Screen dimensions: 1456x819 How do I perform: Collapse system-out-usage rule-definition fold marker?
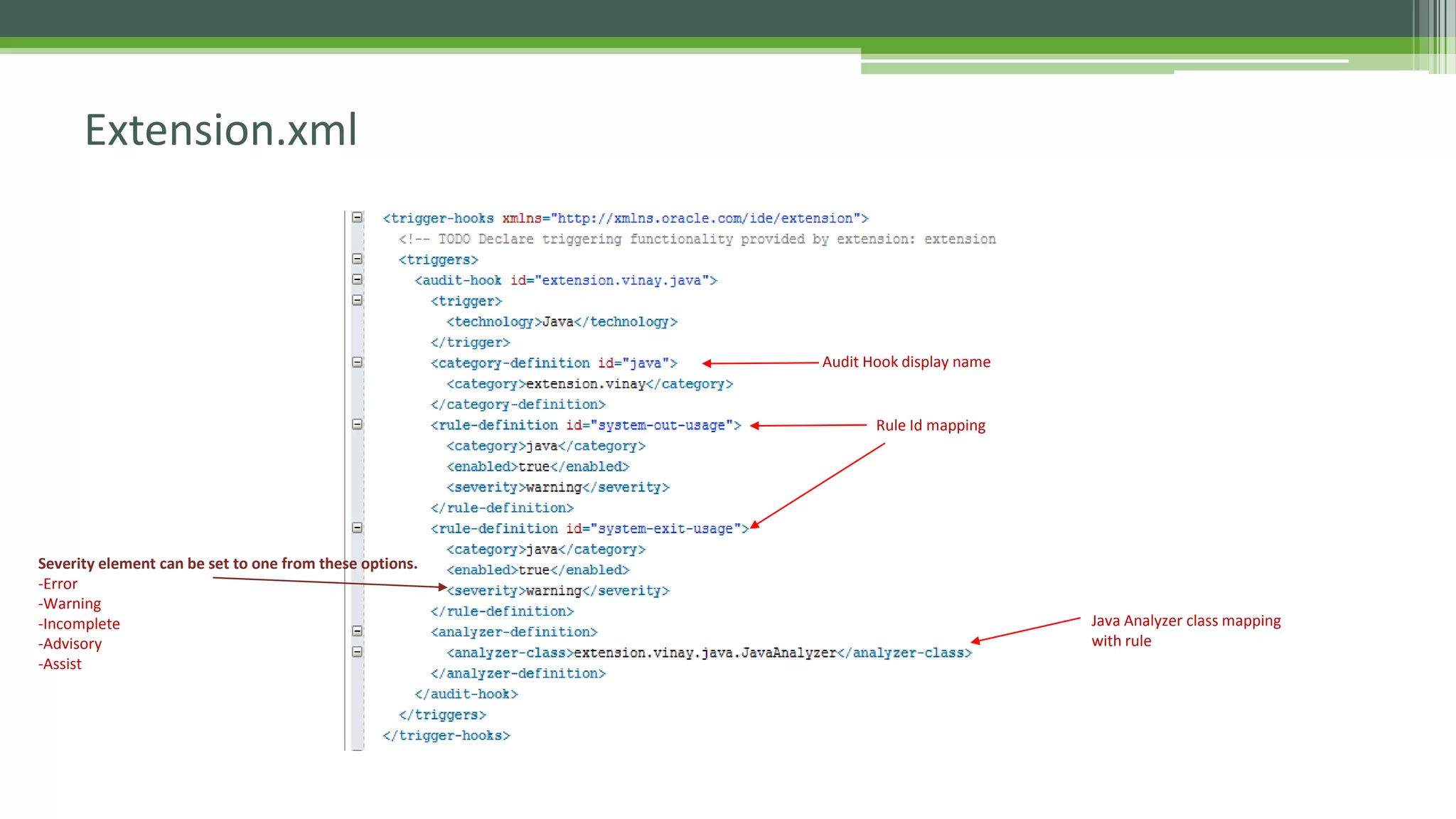click(358, 424)
